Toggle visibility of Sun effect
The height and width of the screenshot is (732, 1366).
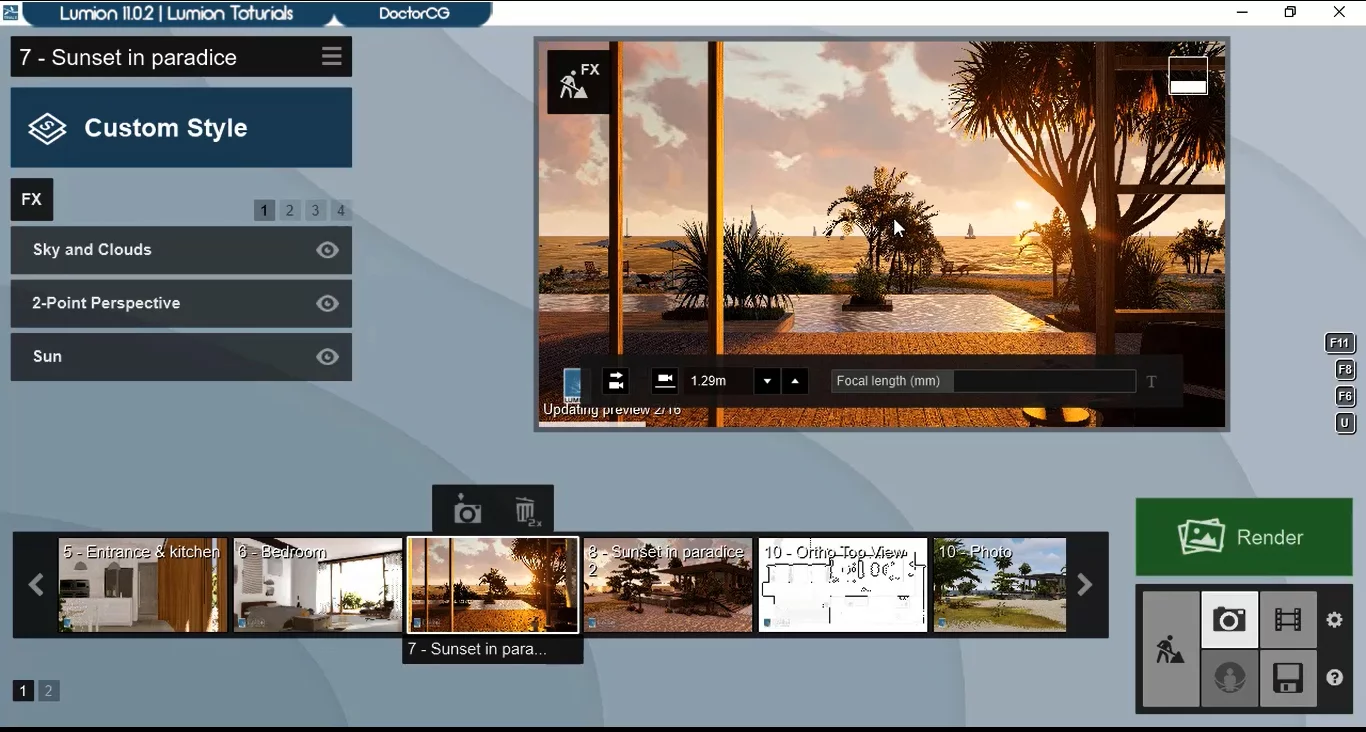(327, 357)
